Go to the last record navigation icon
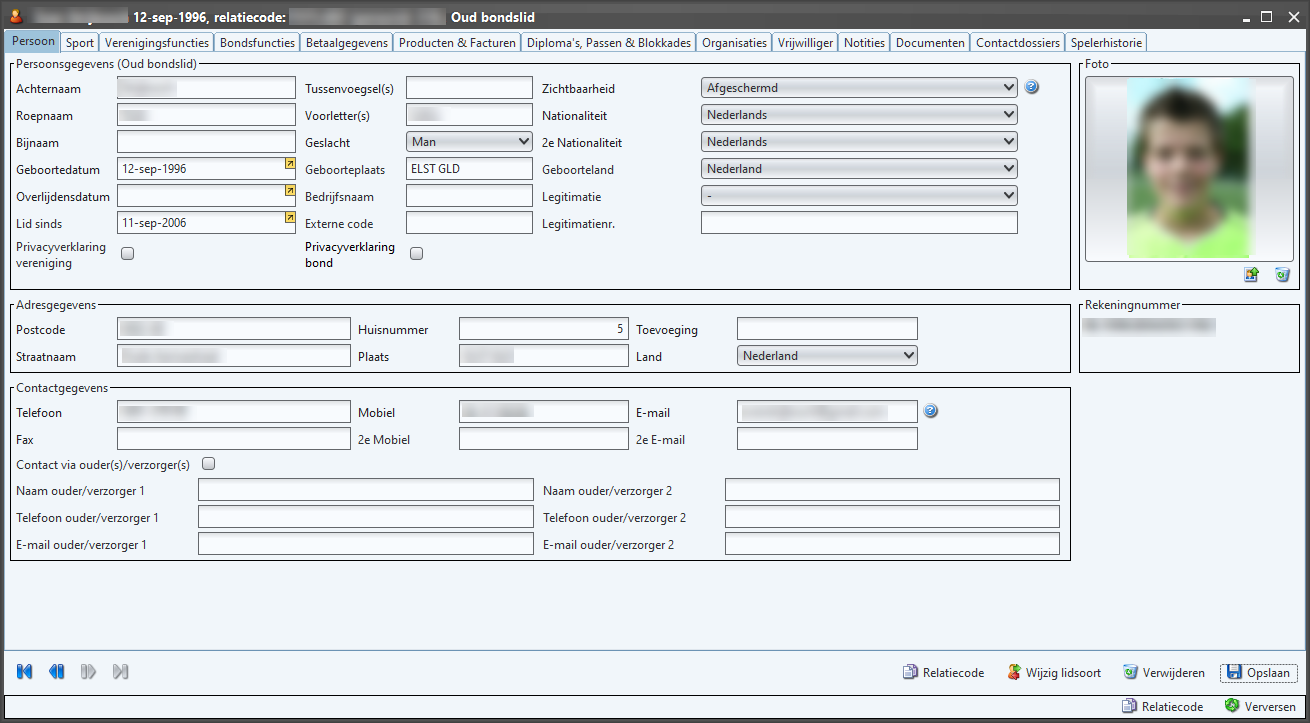This screenshot has width=1310, height=723. coord(121,672)
